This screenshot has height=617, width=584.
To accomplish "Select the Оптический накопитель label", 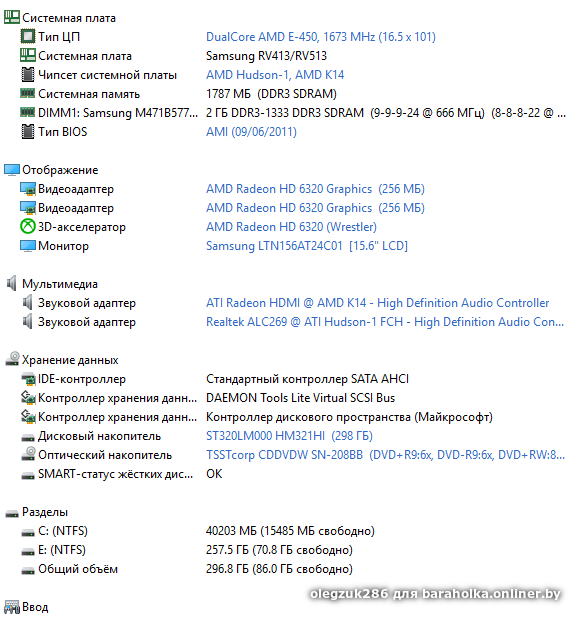I will tap(105, 454).
